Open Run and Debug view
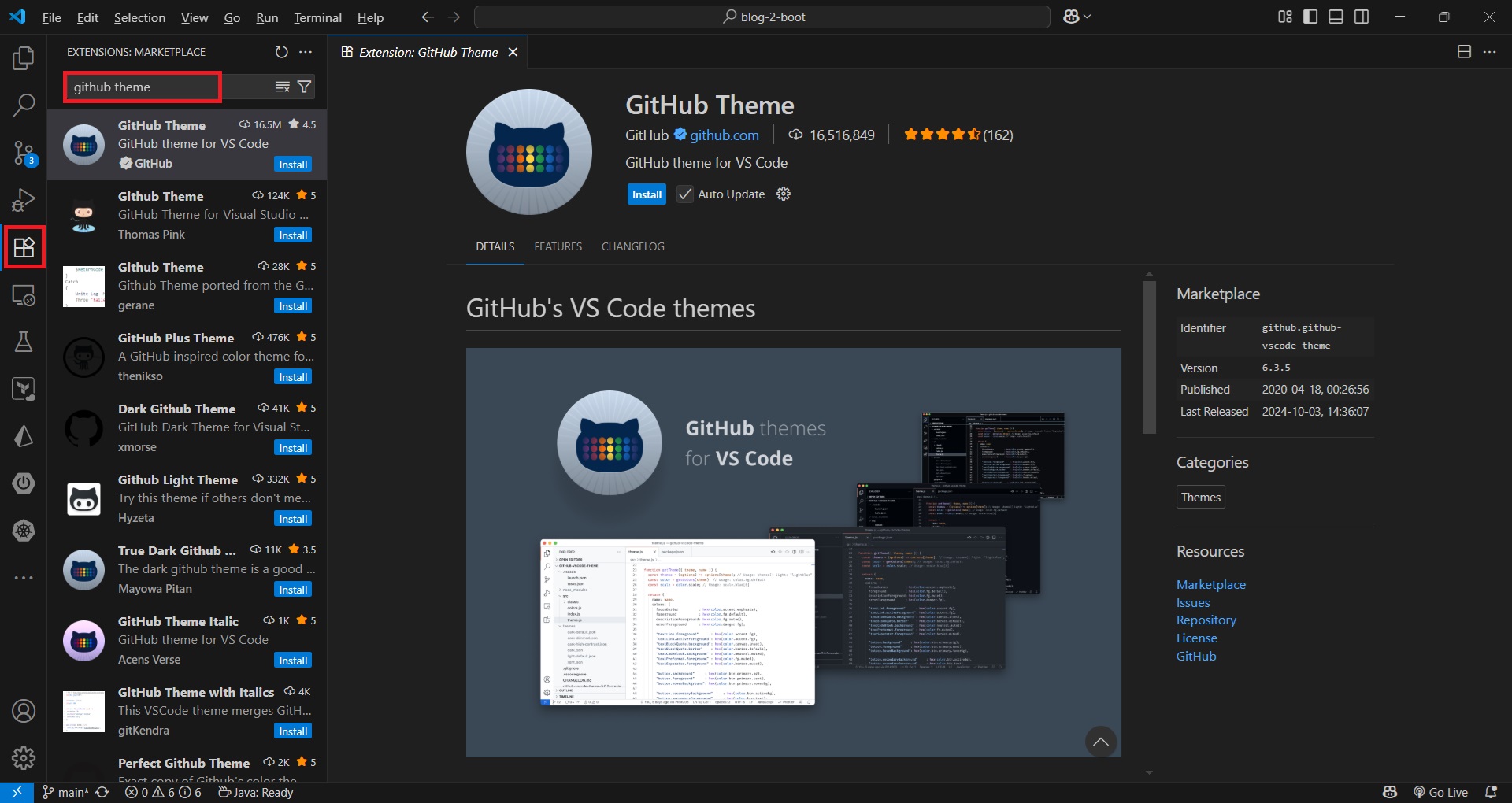Viewport: 1512px width, 803px height. click(x=24, y=200)
